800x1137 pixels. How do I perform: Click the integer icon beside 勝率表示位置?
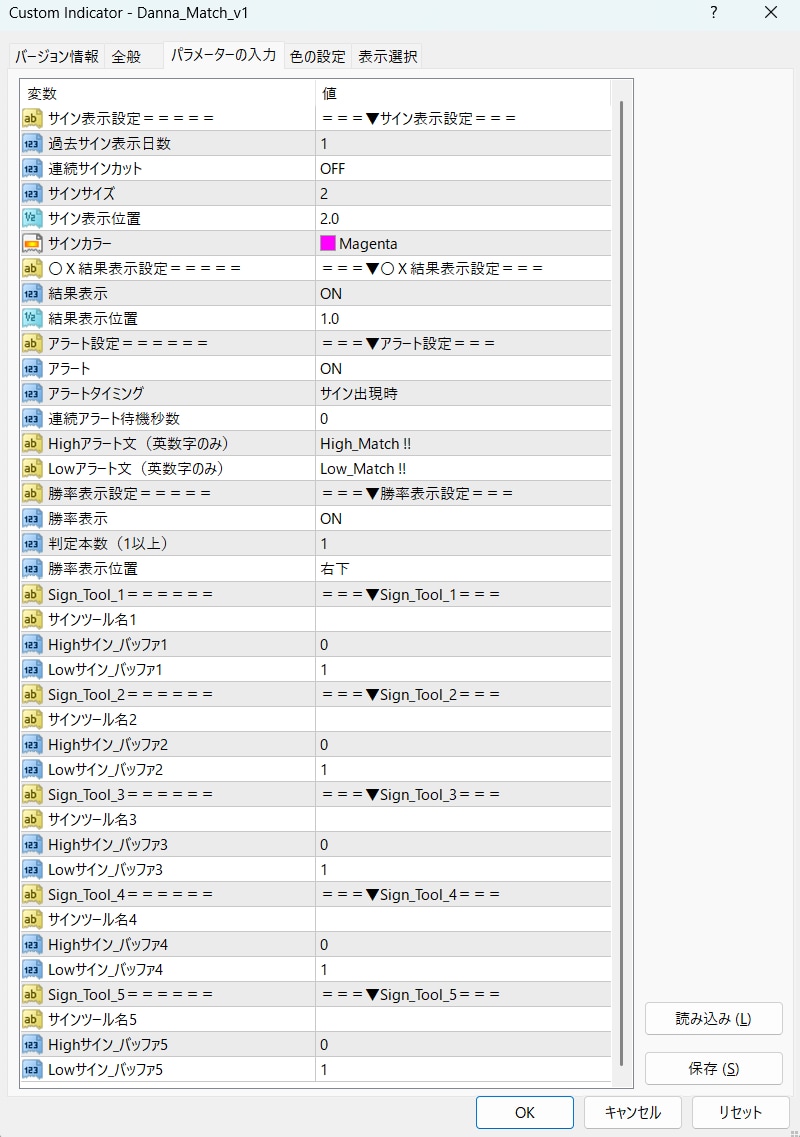click(x=31, y=568)
